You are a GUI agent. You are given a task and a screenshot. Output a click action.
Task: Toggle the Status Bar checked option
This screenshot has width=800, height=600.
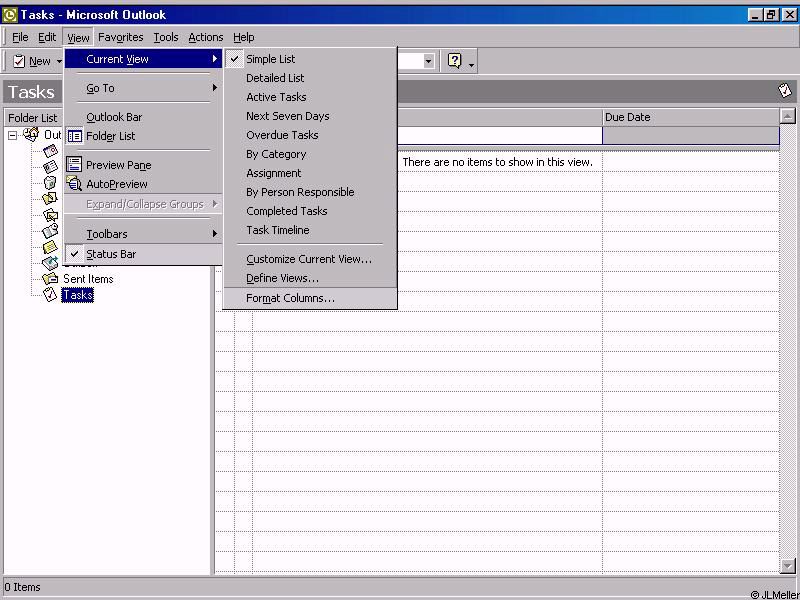point(110,254)
